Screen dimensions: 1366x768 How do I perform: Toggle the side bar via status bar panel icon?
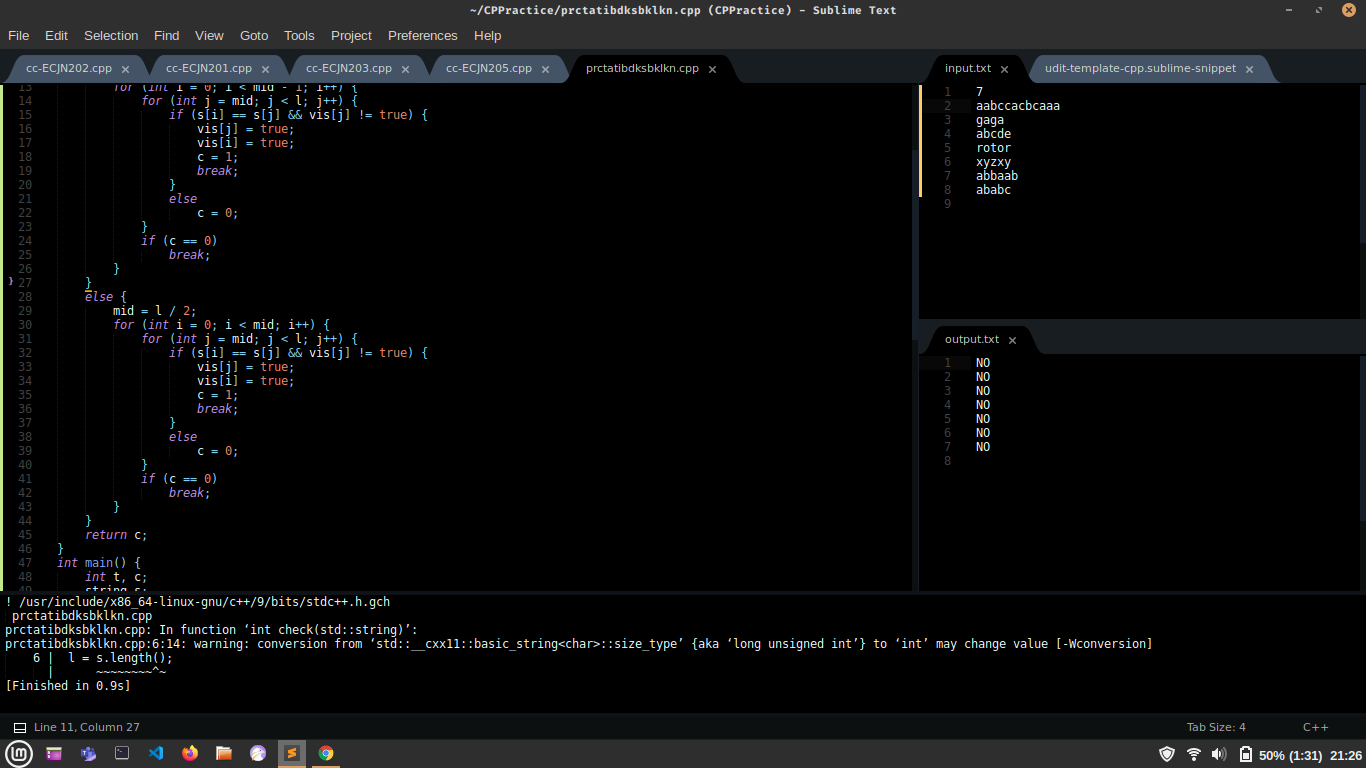[x=20, y=728]
